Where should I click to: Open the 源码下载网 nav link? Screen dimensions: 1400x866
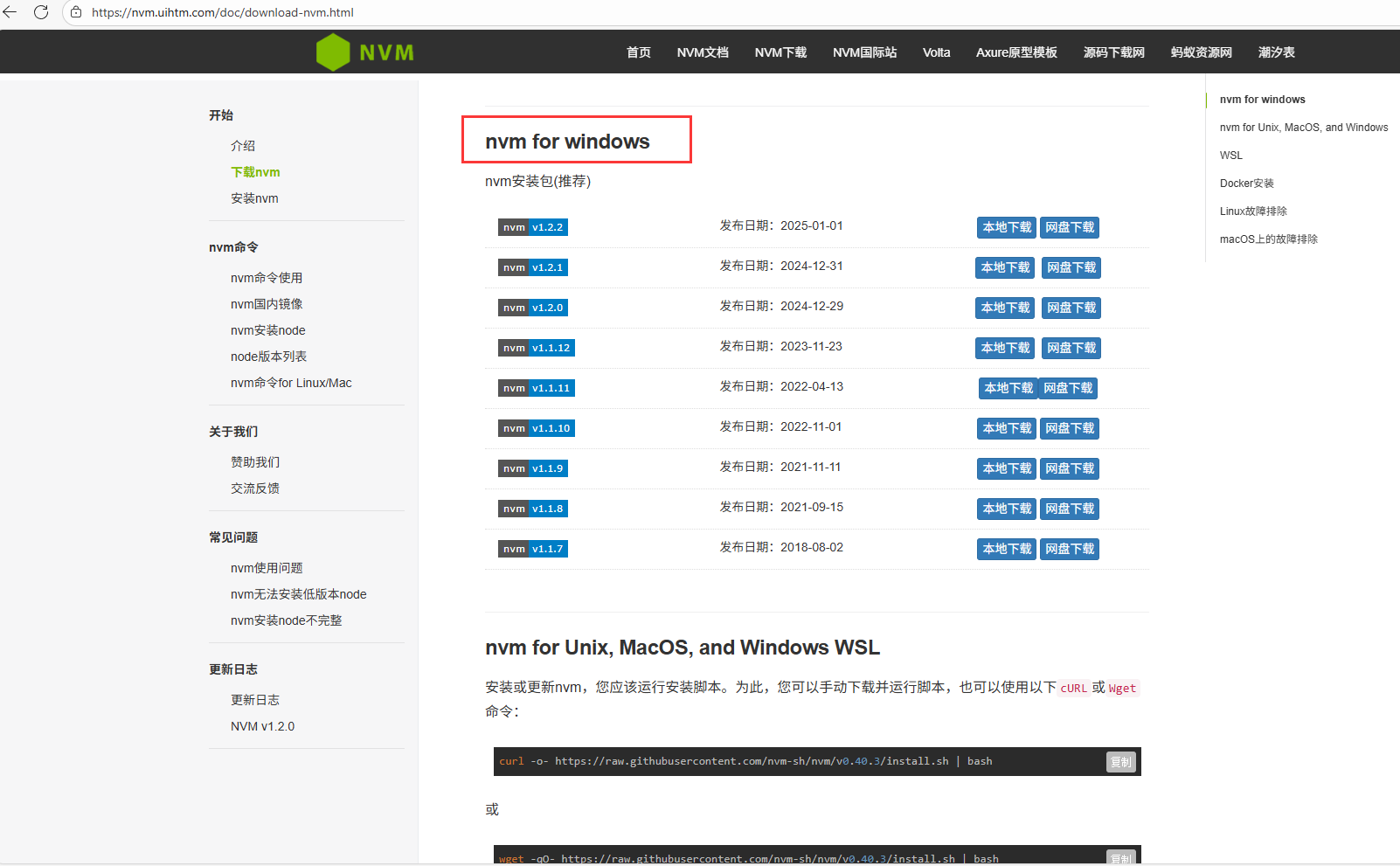click(x=1114, y=52)
